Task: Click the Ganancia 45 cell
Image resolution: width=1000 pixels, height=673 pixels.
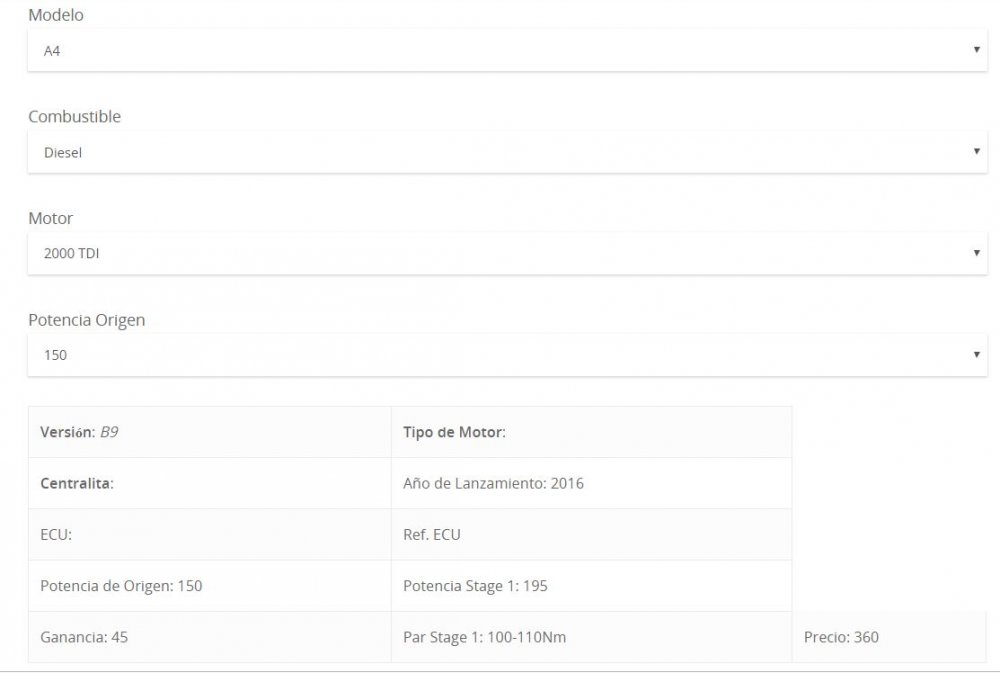Action: click(210, 637)
